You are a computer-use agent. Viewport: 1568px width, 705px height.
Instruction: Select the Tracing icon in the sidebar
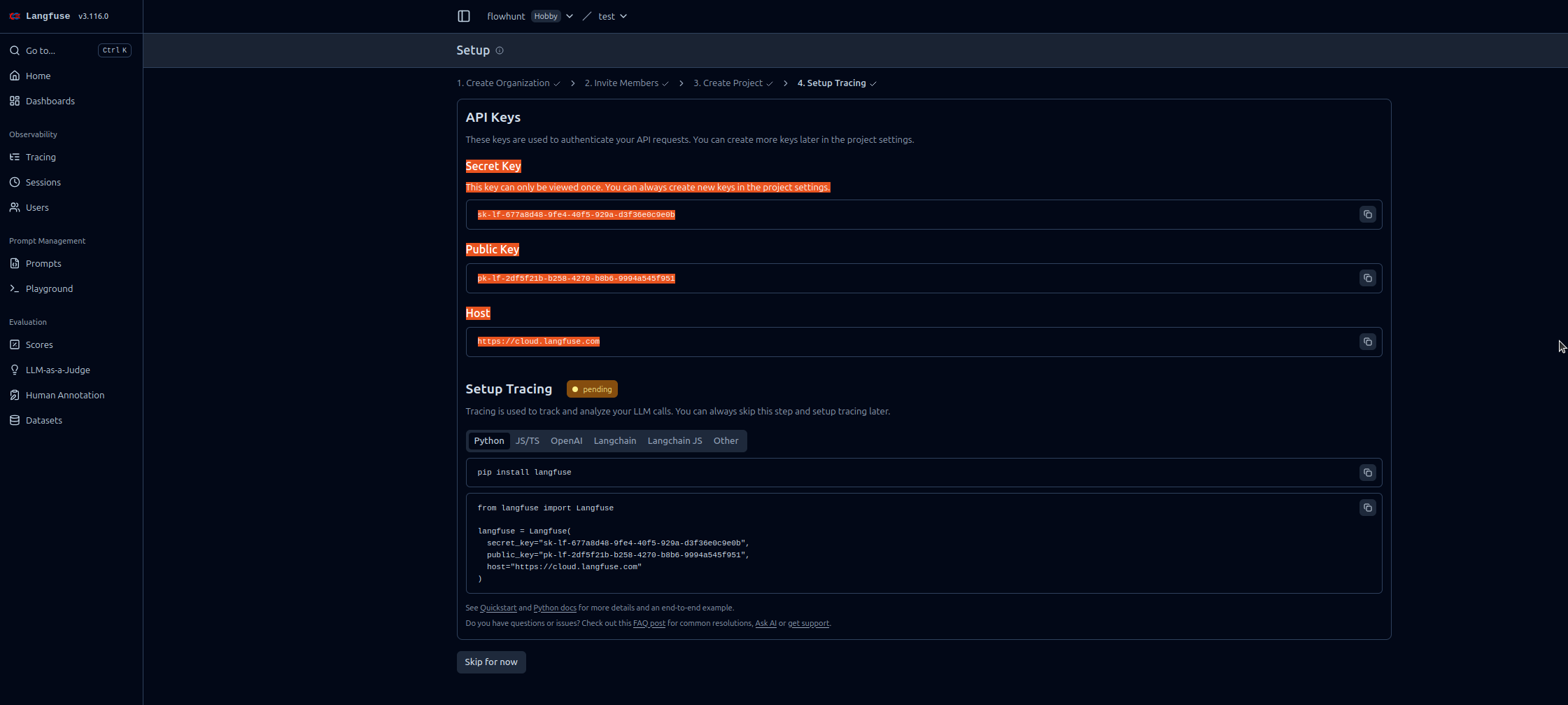tap(15, 157)
